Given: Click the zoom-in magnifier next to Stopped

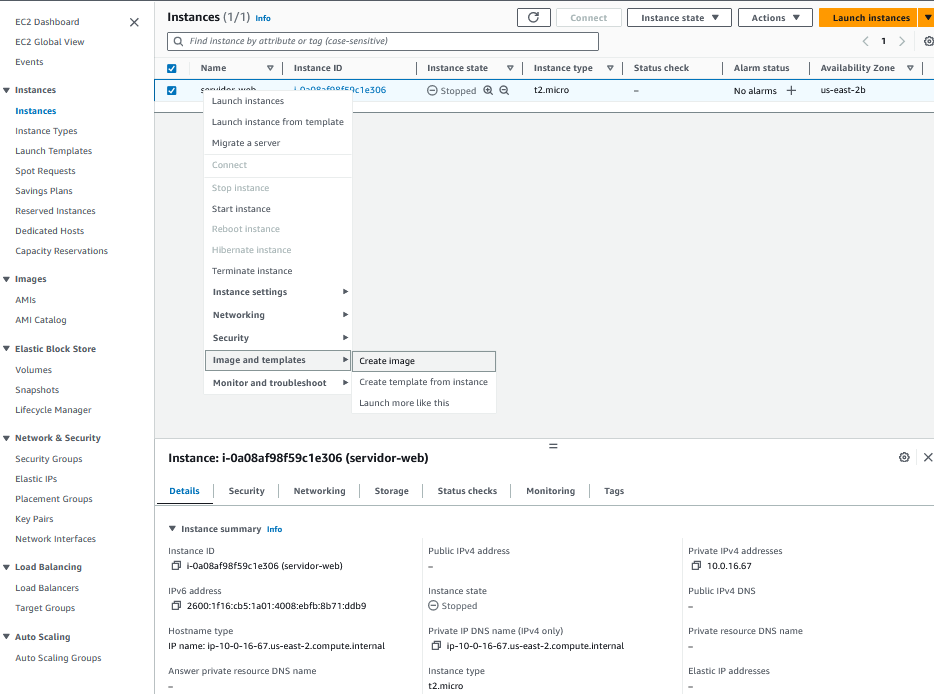Looking at the screenshot, I should pos(488,90).
